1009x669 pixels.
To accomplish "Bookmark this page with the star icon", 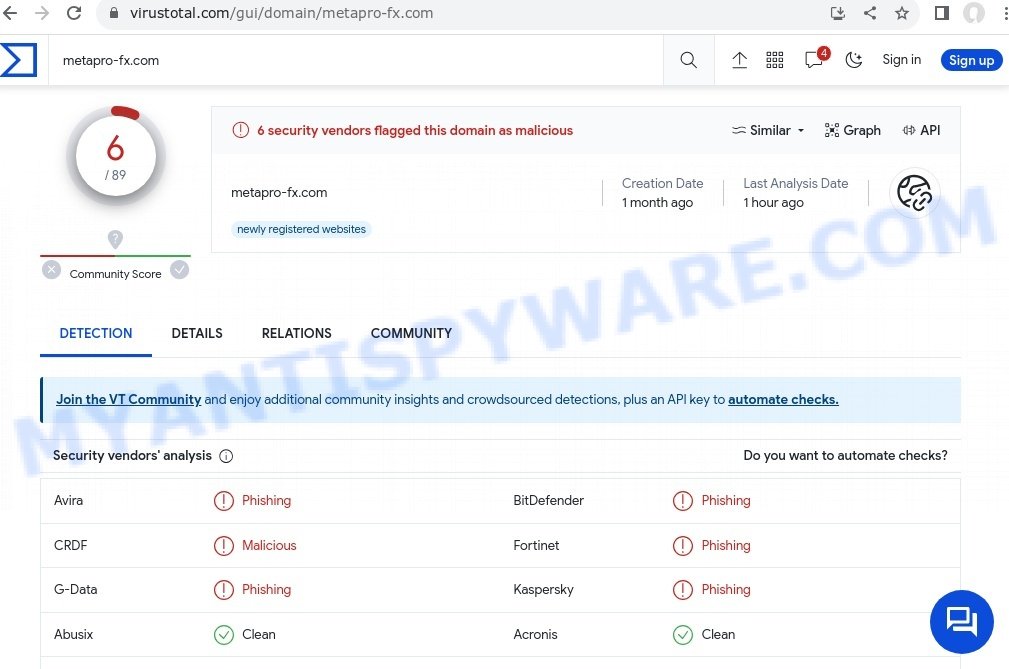I will pos(902,13).
